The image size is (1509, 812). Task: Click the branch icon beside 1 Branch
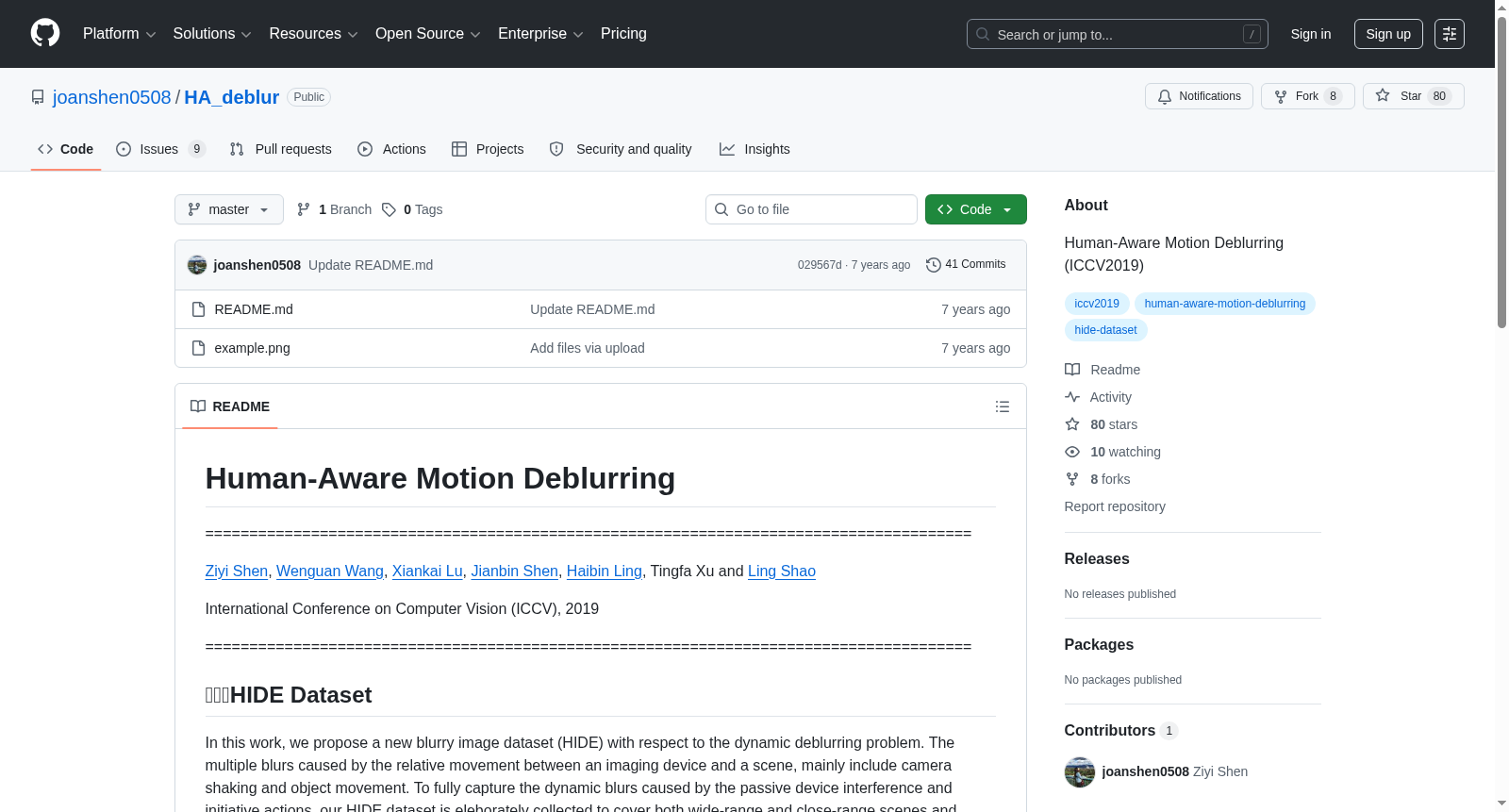point(304,209)
